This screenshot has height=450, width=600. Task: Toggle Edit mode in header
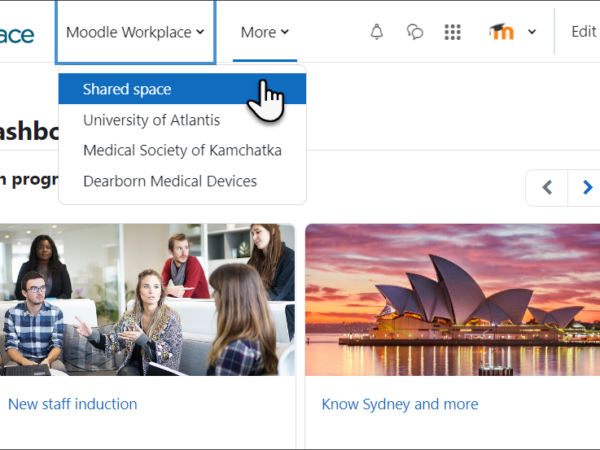584,32
